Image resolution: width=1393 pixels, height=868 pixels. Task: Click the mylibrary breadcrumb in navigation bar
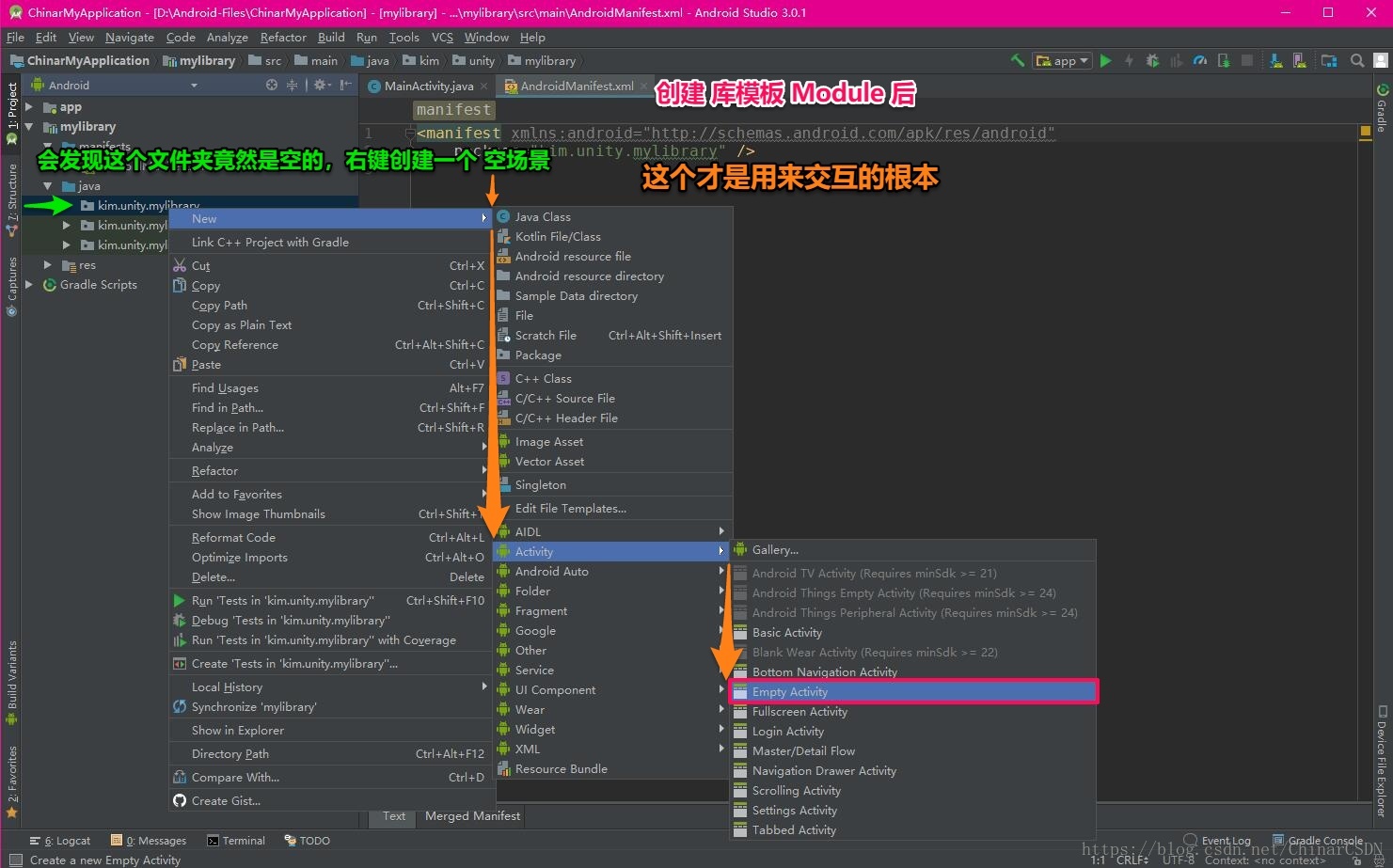point(199,60)
